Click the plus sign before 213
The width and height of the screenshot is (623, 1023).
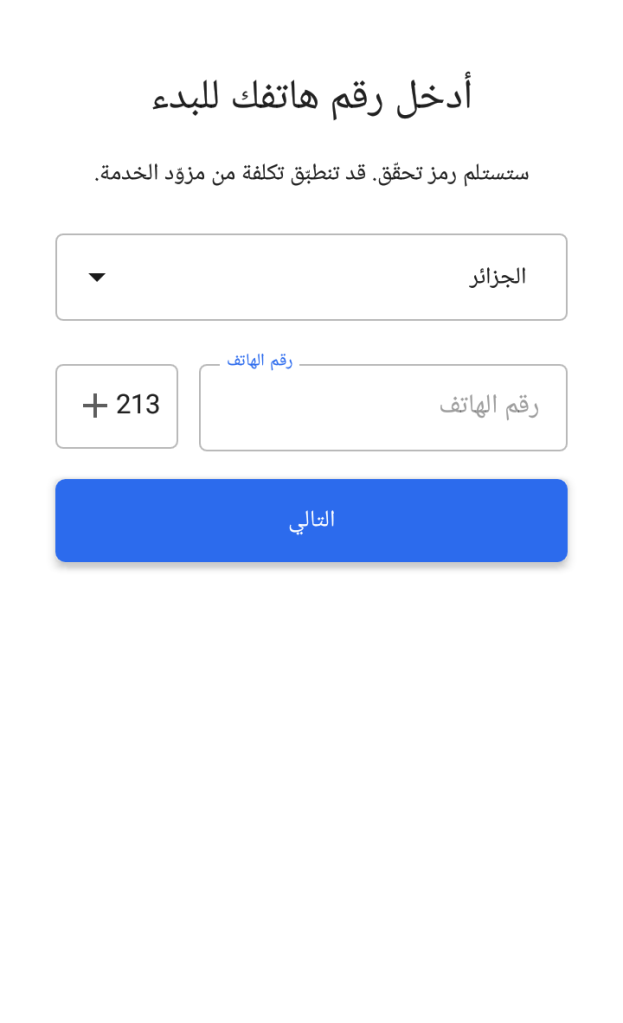click(95, 405)
